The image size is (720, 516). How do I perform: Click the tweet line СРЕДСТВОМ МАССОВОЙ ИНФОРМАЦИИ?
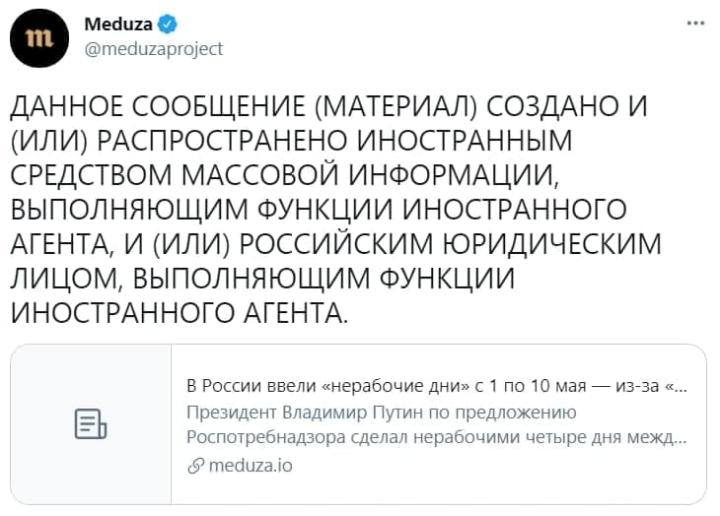tap(285, 175)
